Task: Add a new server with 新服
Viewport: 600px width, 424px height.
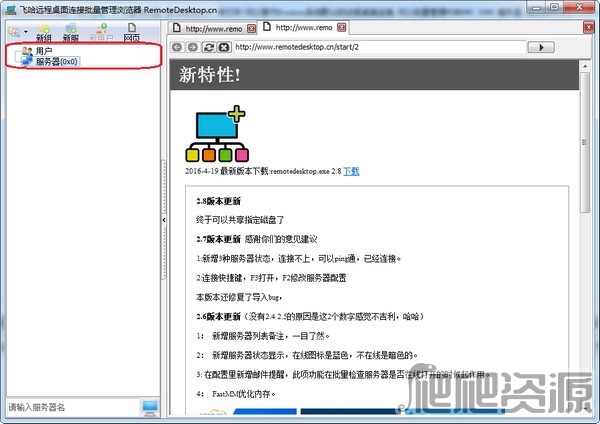Action: pos(71,32)
